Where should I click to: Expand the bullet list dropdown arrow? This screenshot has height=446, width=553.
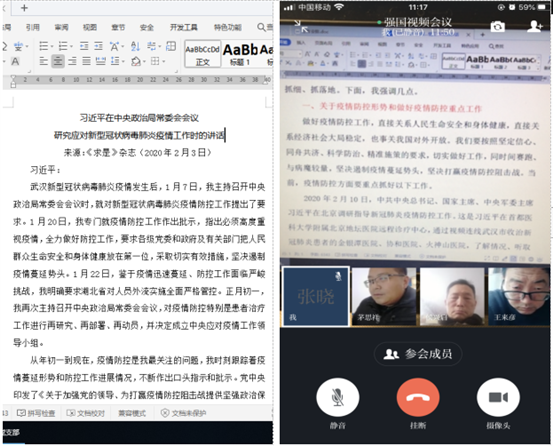pos(52,46)
